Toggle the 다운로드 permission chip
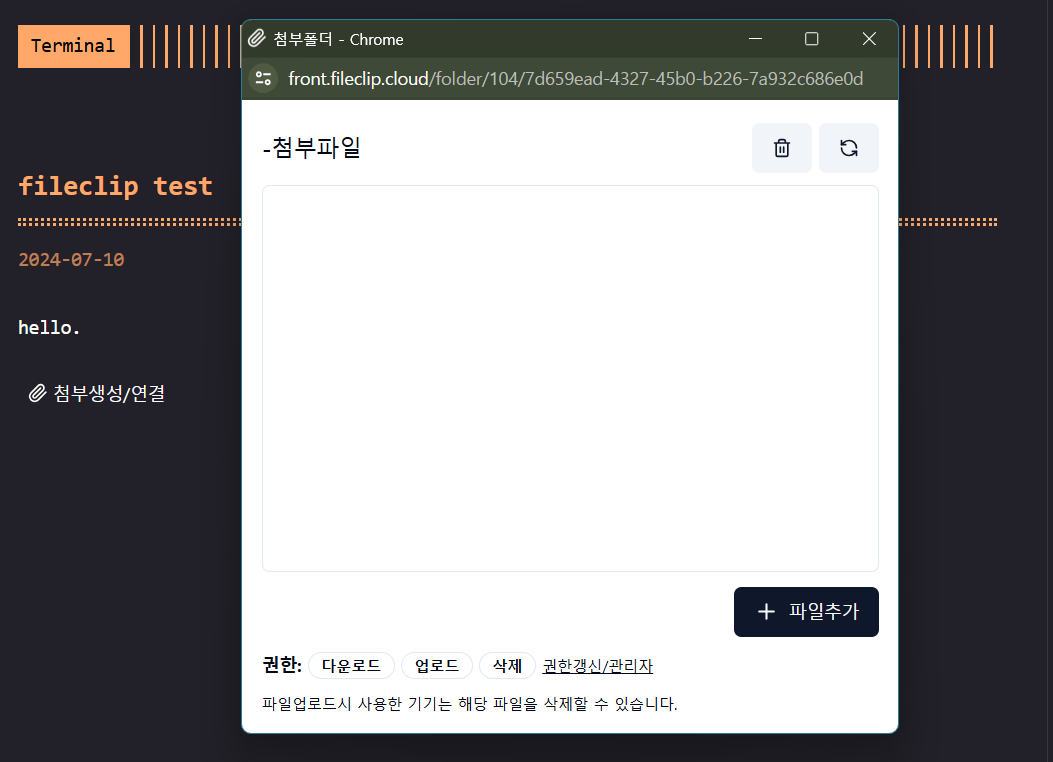Viewport: 1053px width, 762px height. (x=351, y=665)
